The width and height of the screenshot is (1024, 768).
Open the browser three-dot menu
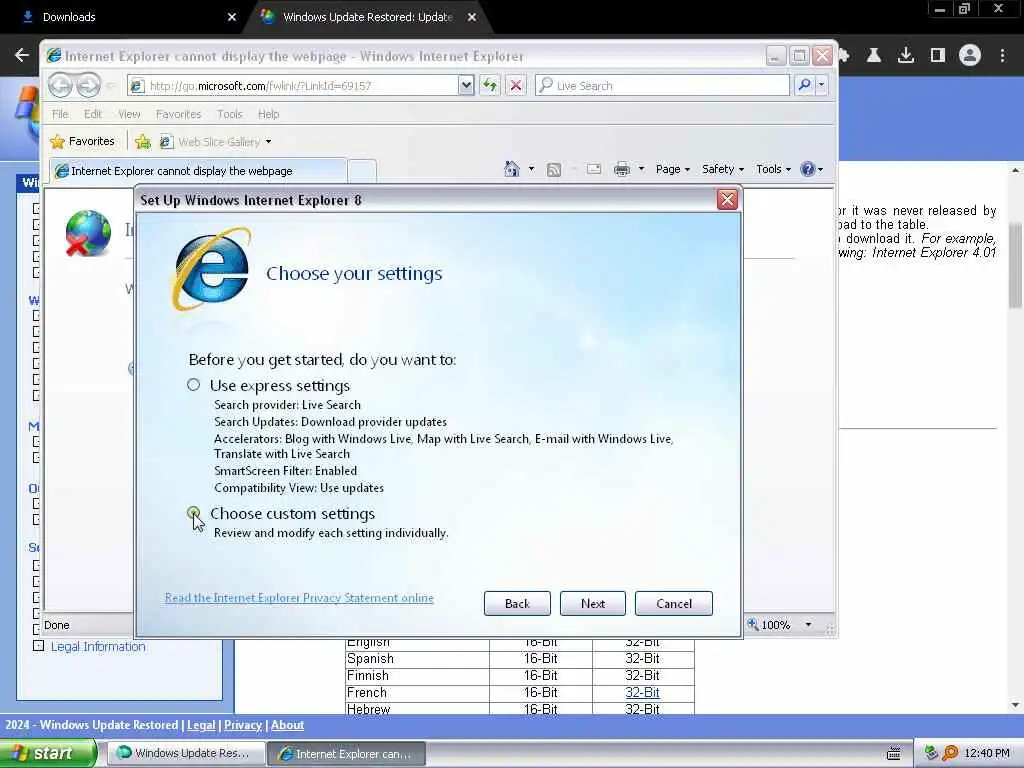tap(1002, 56)
